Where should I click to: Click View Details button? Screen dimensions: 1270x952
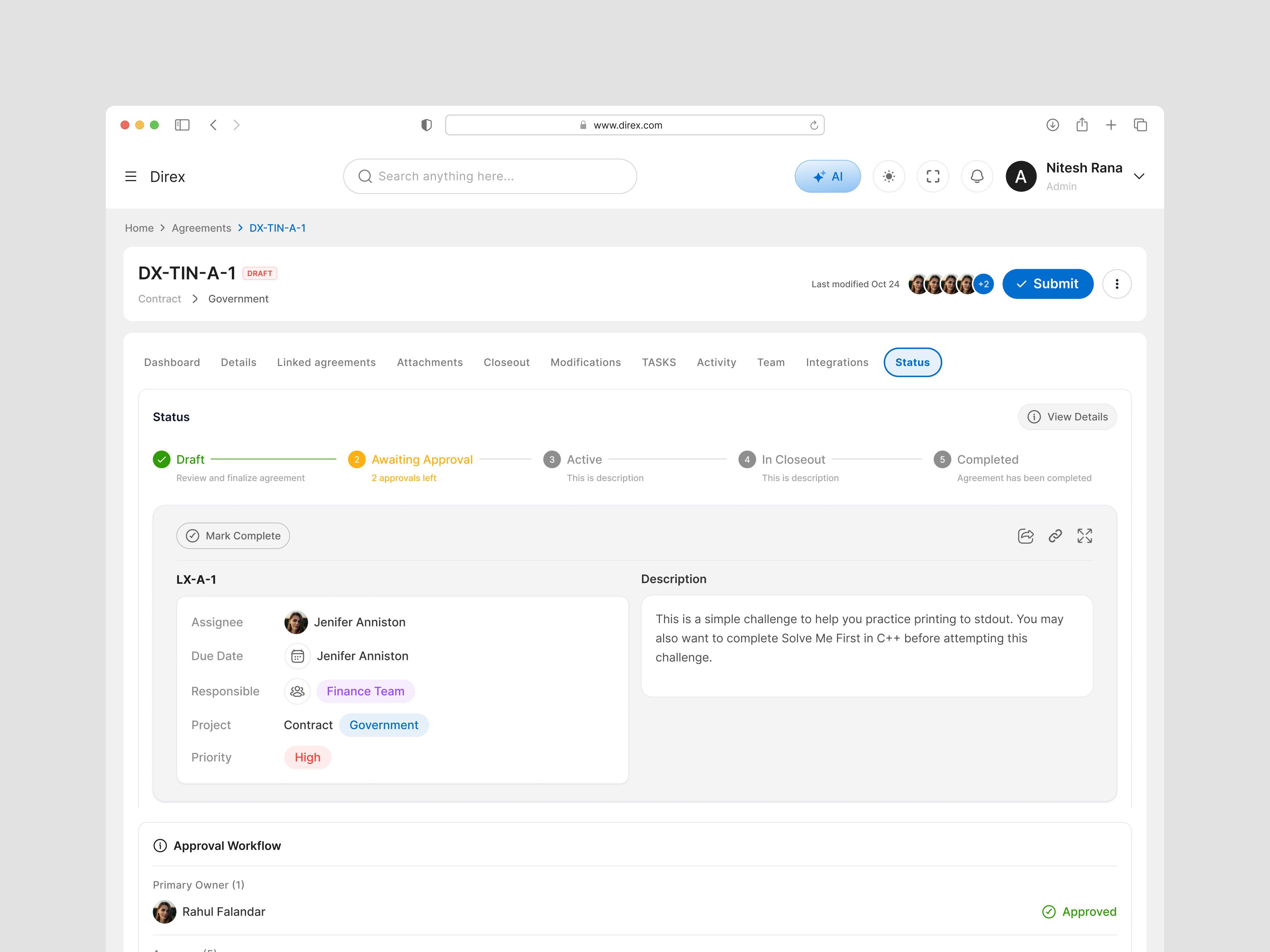[1067, 417]
